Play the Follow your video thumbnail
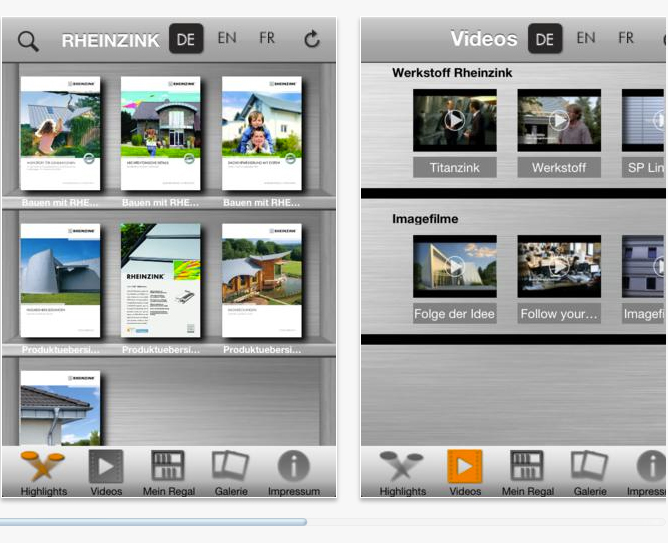 559,266
